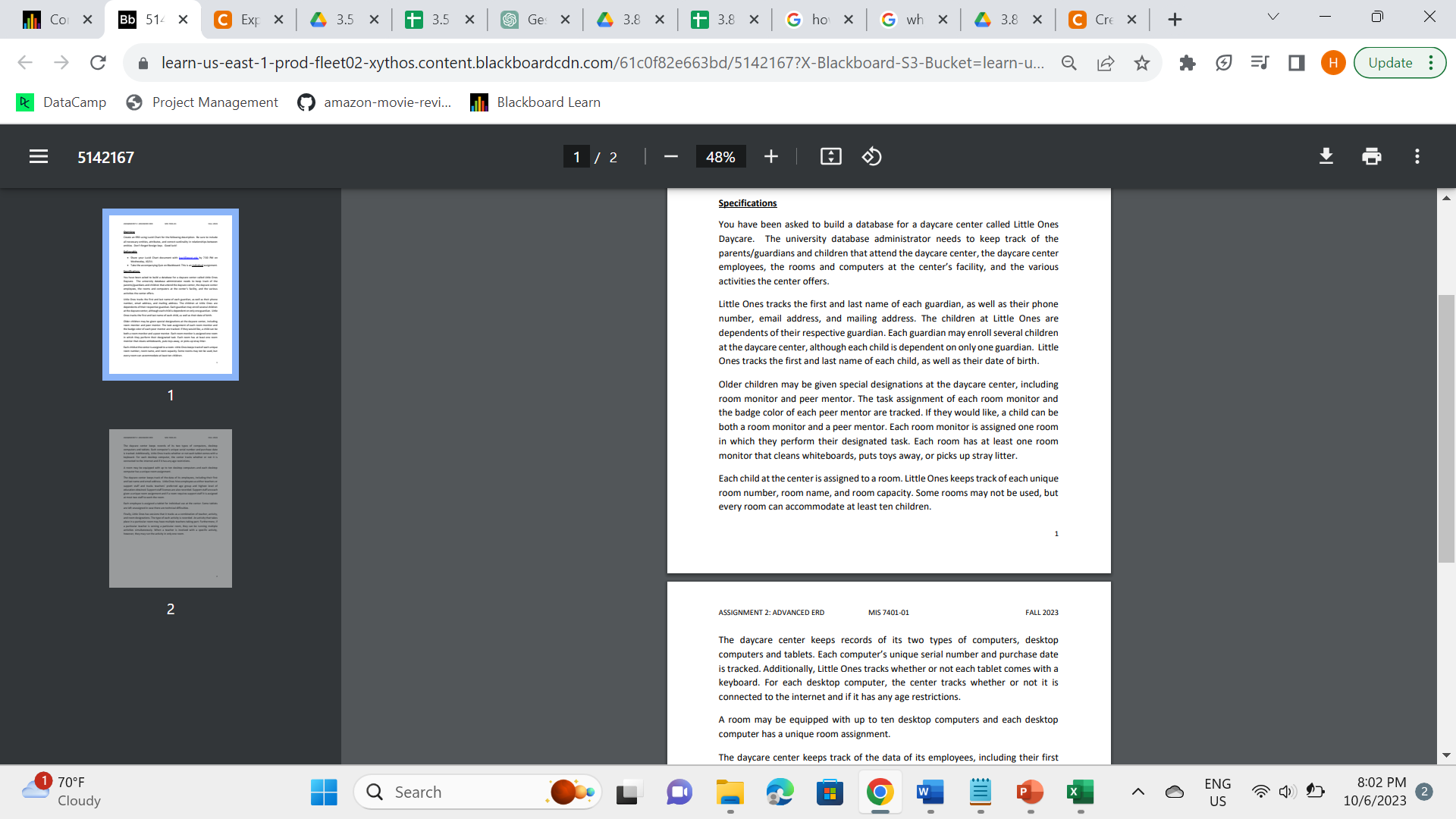
Task: Click the 48% zoom level field
Action: [x=720, y=157]
